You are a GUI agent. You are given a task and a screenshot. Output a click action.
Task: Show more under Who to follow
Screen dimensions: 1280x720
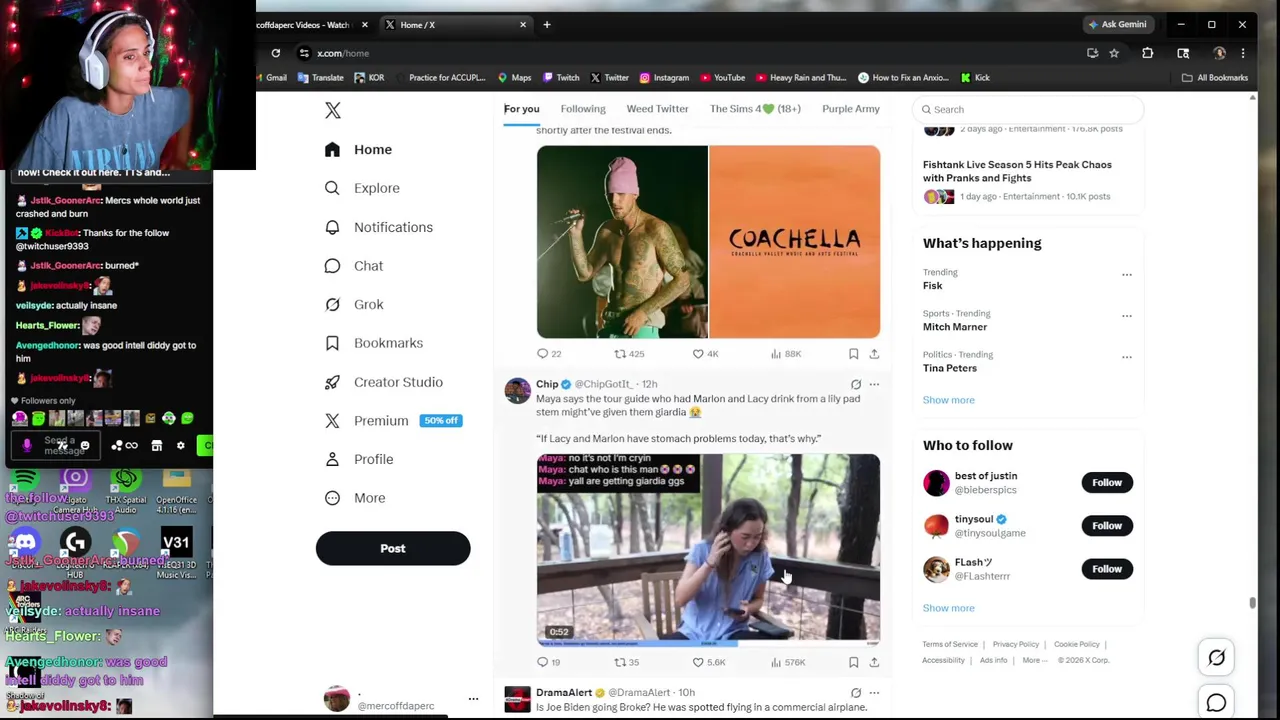tap(948, 608)
